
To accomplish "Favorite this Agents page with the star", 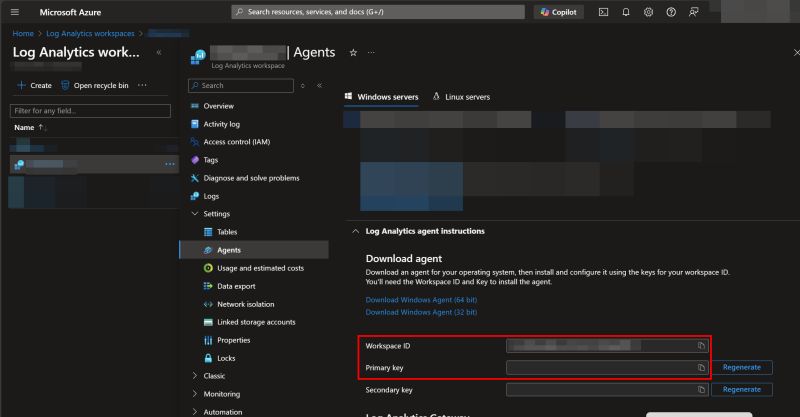I will (353, 52).
